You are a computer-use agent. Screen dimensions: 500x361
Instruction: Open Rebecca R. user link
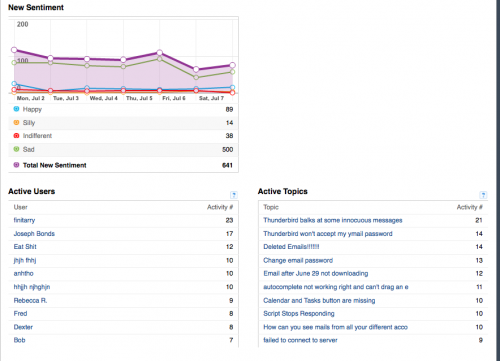tap(30, 300)
